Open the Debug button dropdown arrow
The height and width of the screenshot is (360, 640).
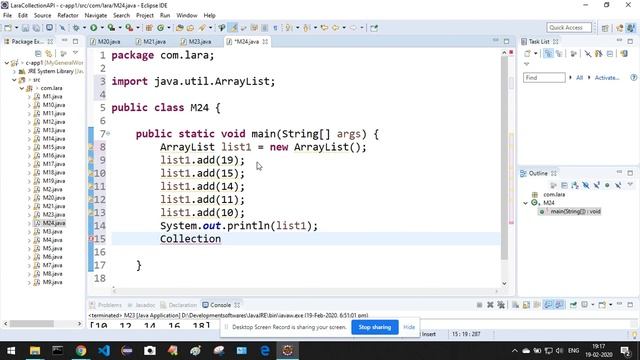point(84,28)
